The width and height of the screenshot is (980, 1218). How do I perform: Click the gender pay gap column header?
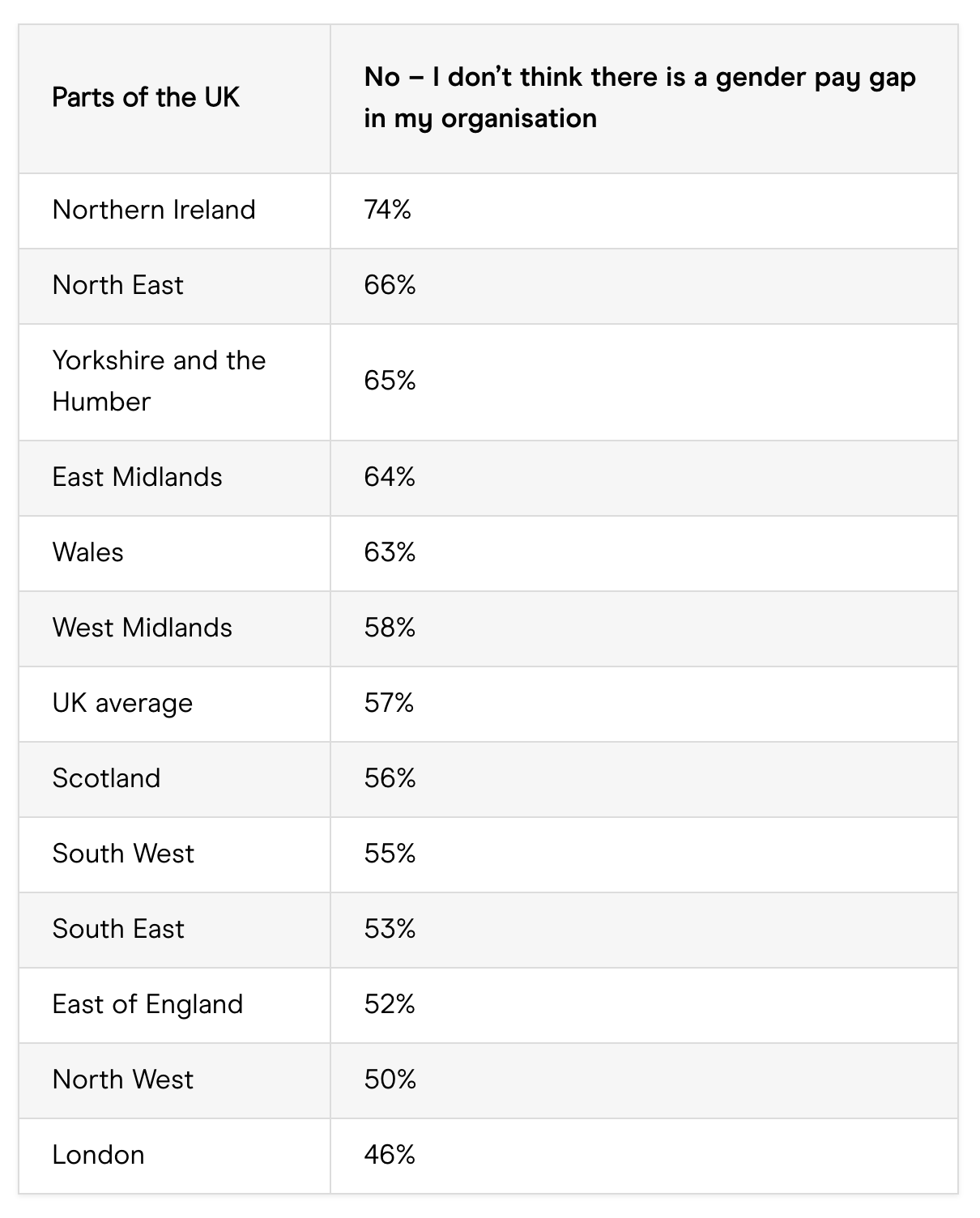[x=640, y=97]
